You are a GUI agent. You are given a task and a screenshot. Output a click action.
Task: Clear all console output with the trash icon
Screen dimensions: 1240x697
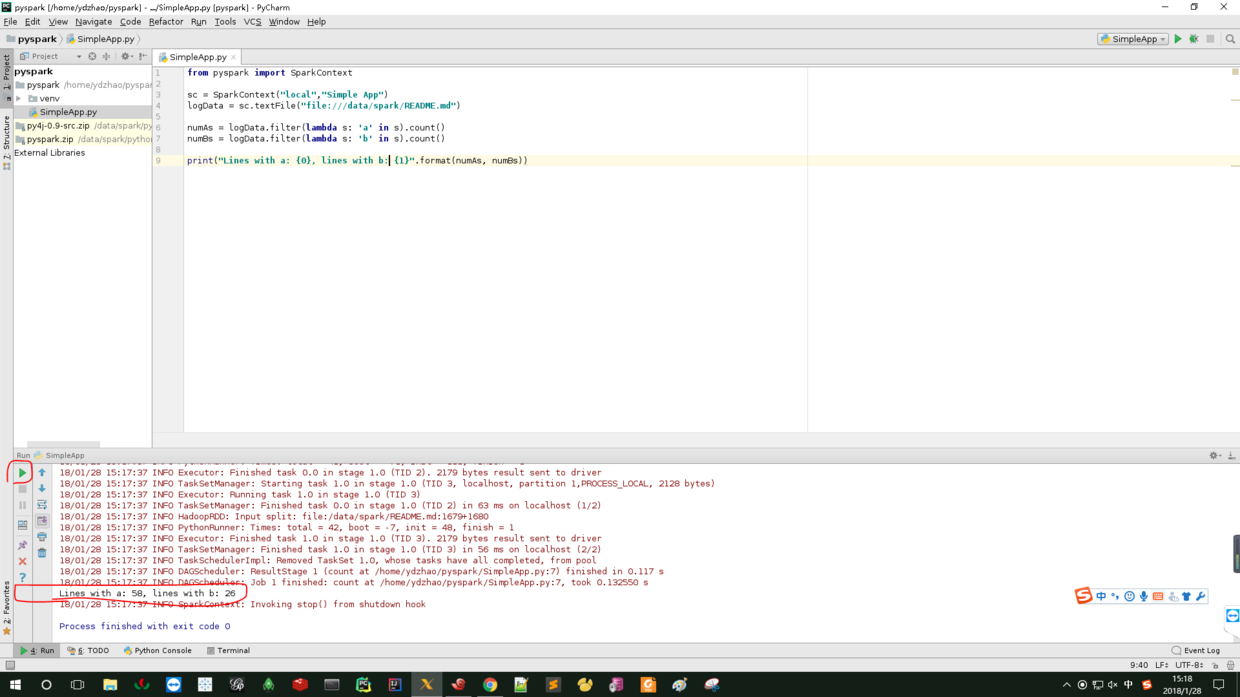[x=42, y=553]
